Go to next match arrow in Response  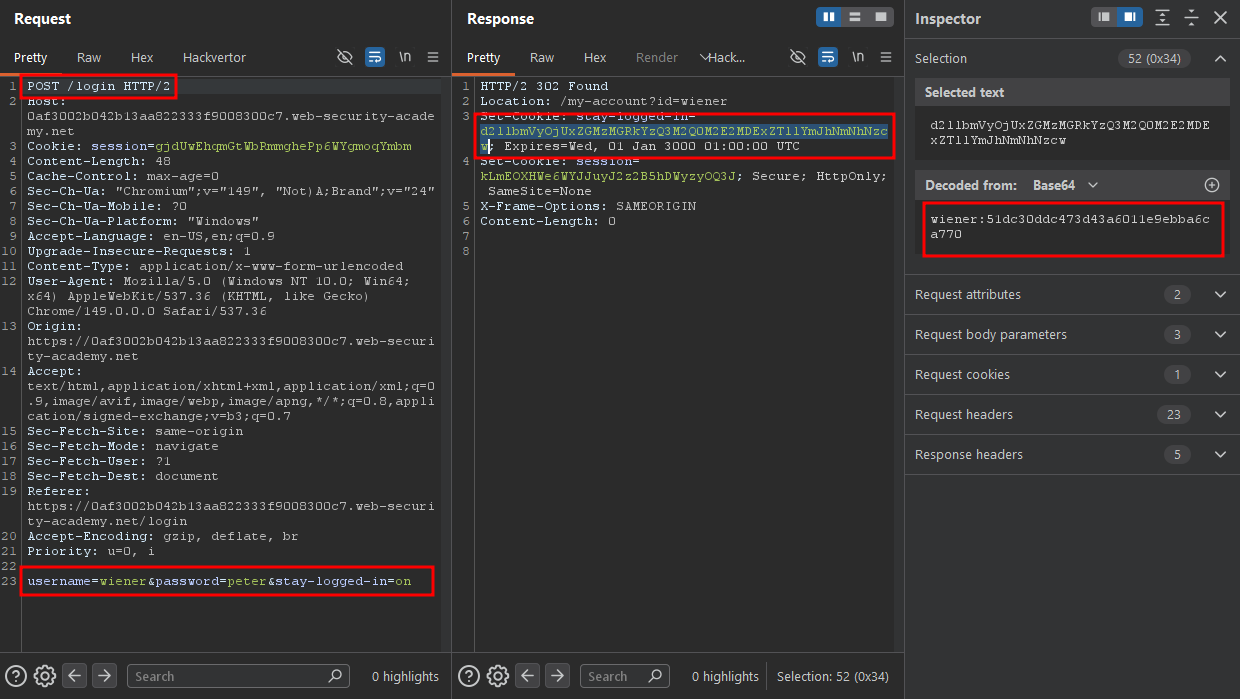[x=559, y=676]
